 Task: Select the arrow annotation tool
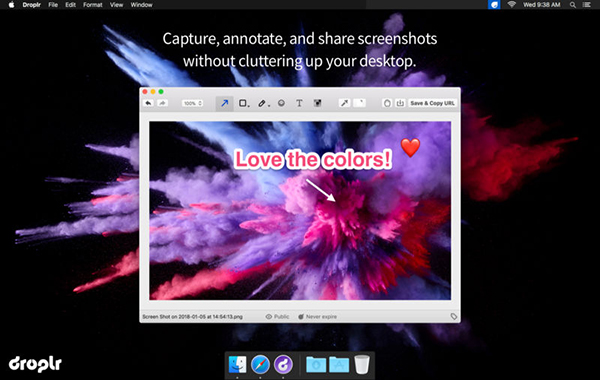pyautogui.click(x=224, y=103)
